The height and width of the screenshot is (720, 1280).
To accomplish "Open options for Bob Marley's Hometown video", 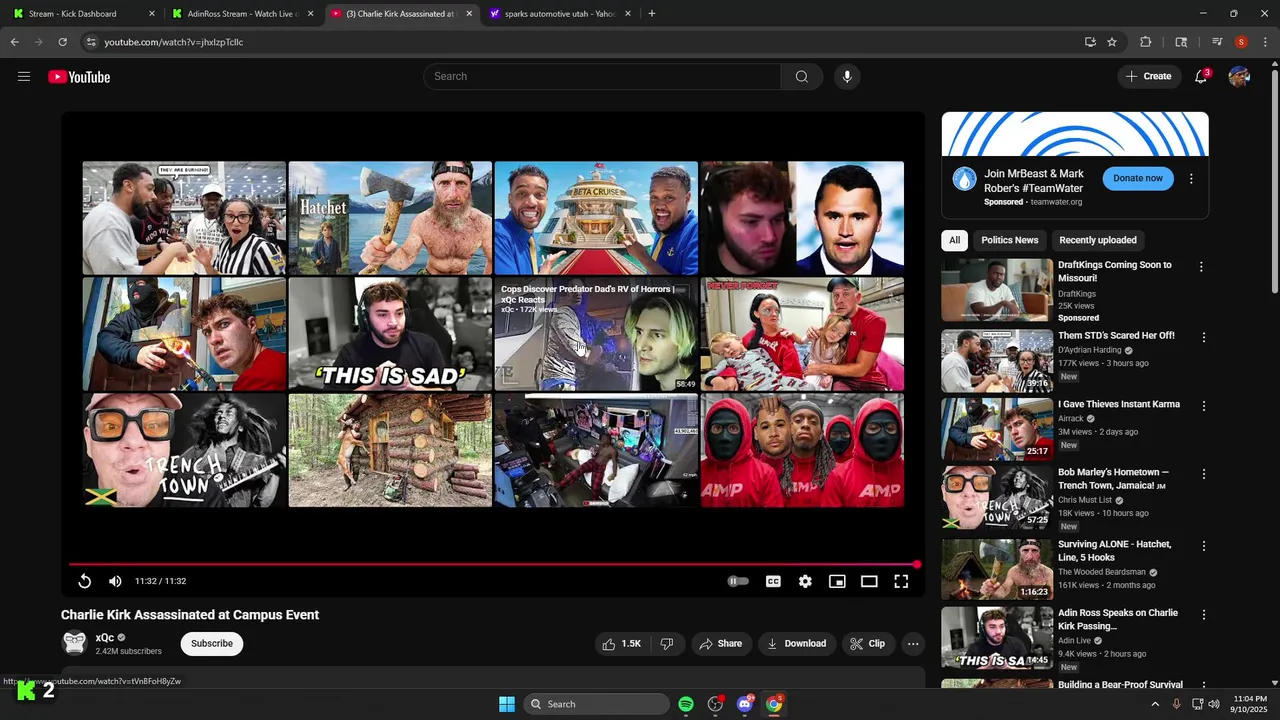I will tap(1203, 474).
